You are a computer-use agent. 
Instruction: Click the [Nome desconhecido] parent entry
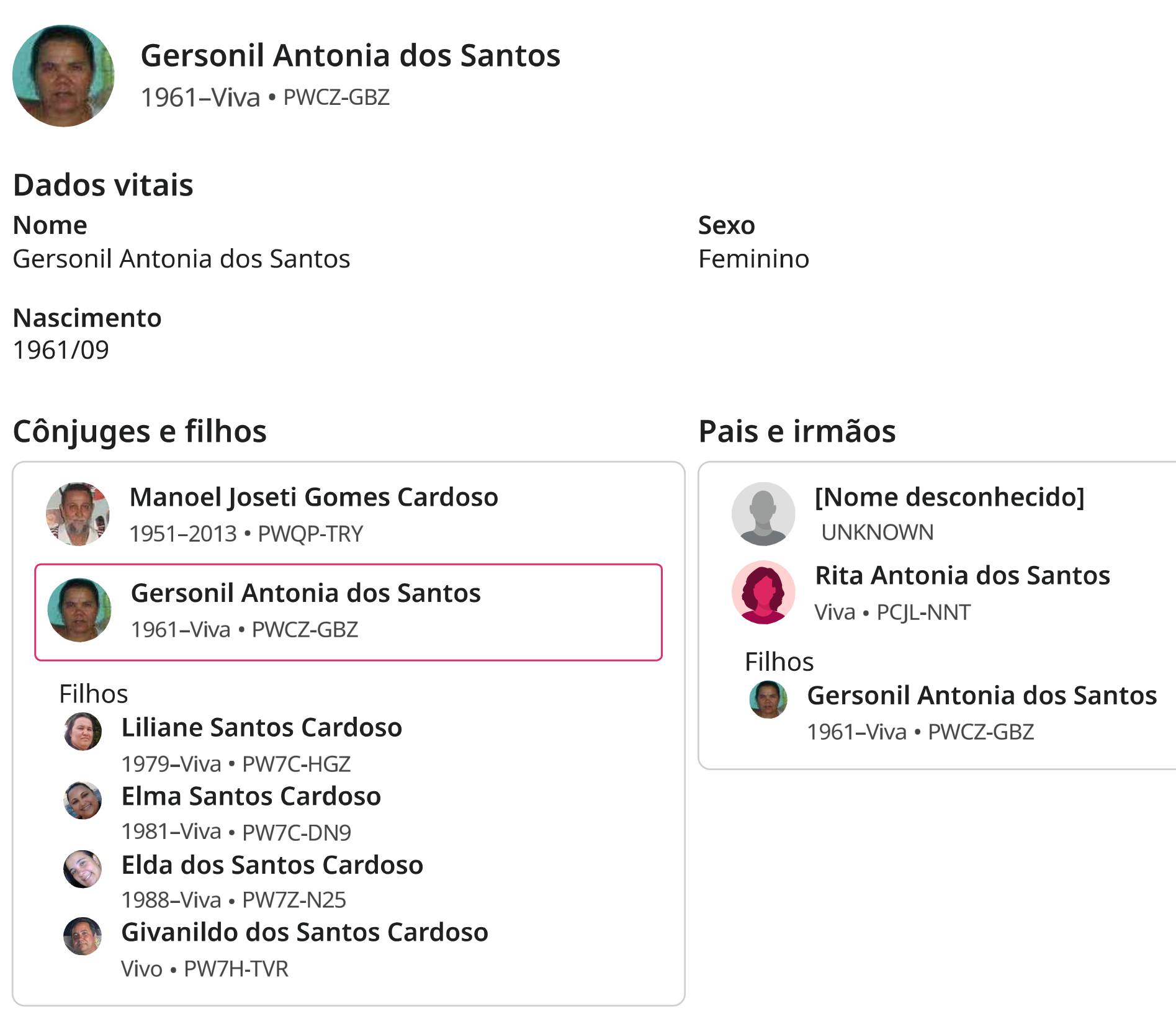(949, 497)
